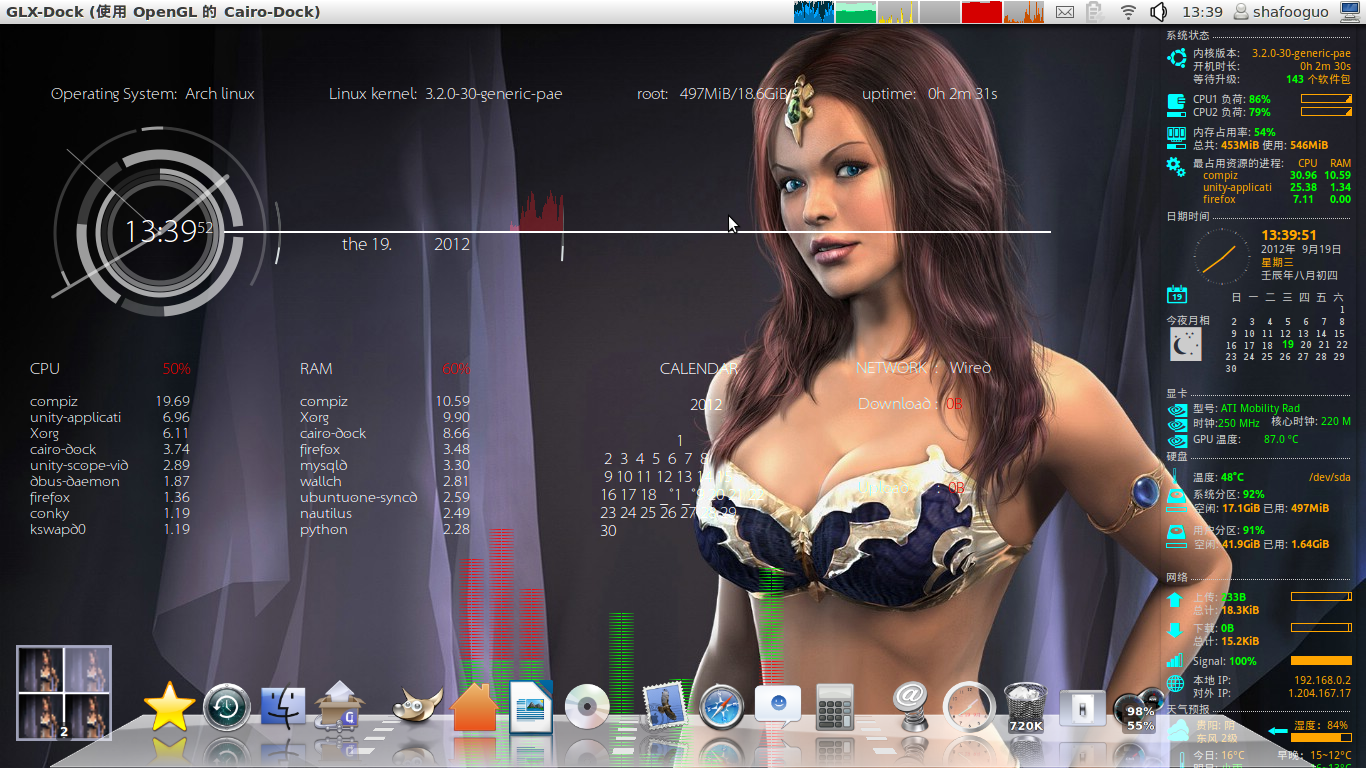
Task: Click the globe icon beside local IP
Action: pos(1176,685)
